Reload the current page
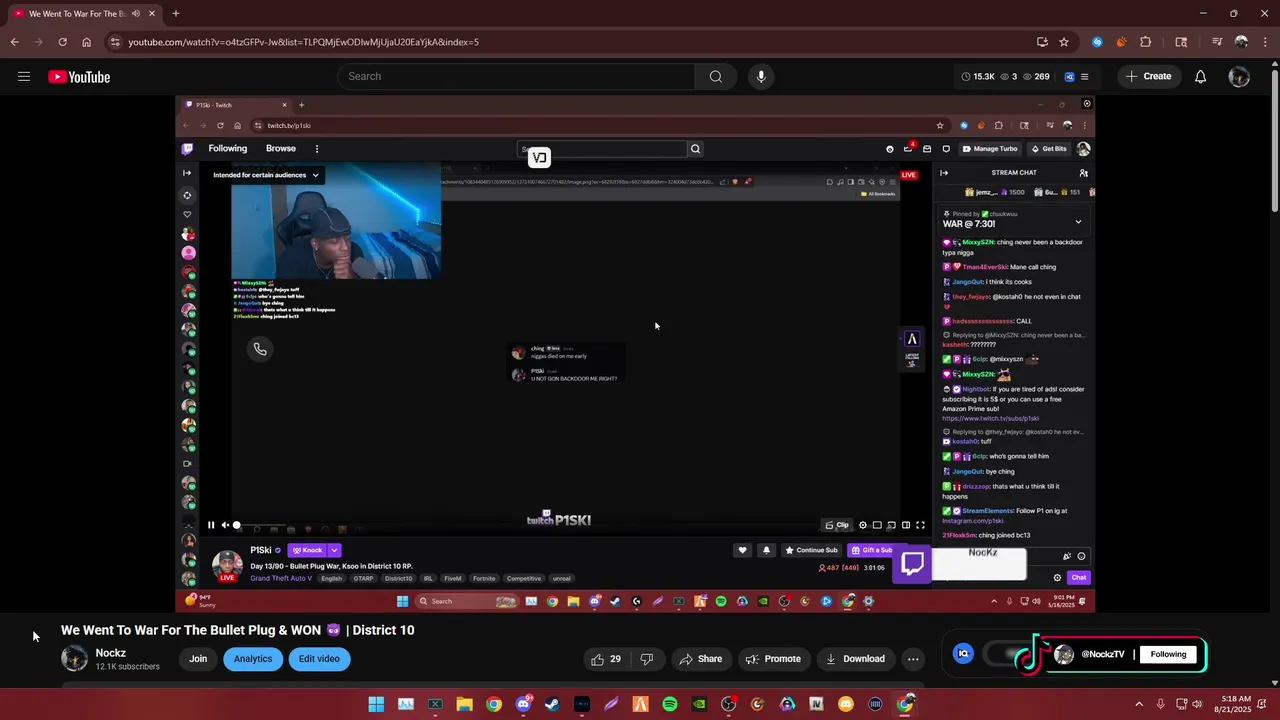The height and width of the screenshot is (720, 1280). tap(62, 42)
